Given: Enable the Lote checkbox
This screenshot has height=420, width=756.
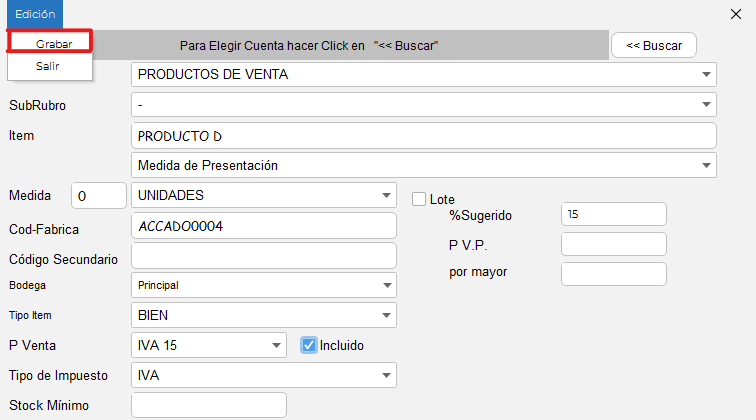Looking at the screenshot, I should coord(419,199).
